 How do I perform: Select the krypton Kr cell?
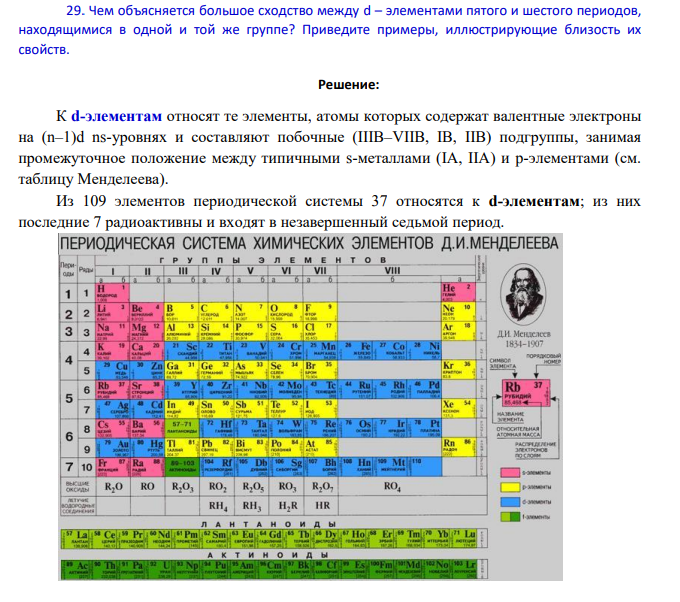pyautogui.click(x=458, y=370)
